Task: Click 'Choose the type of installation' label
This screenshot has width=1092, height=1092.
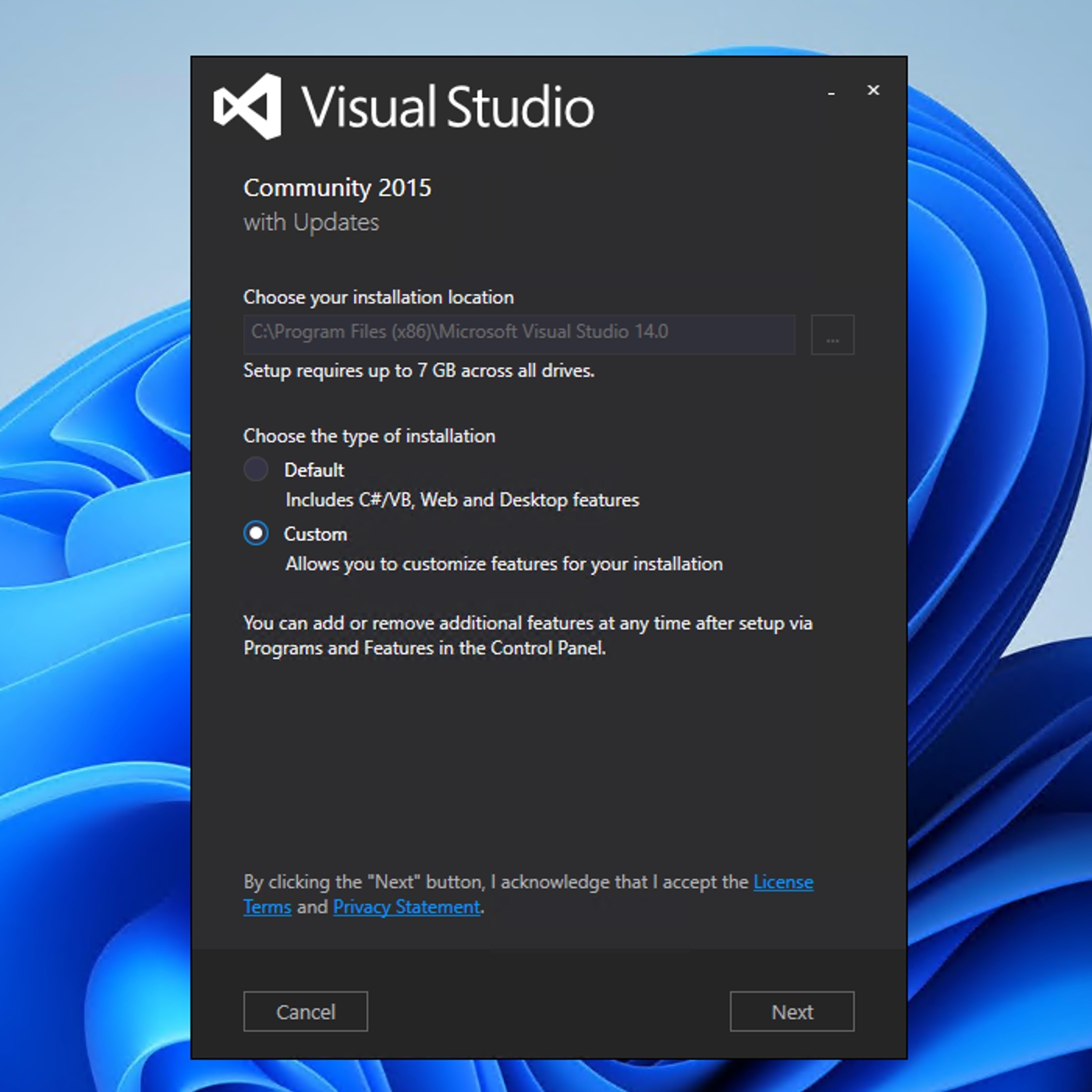Action: (369, 436)
